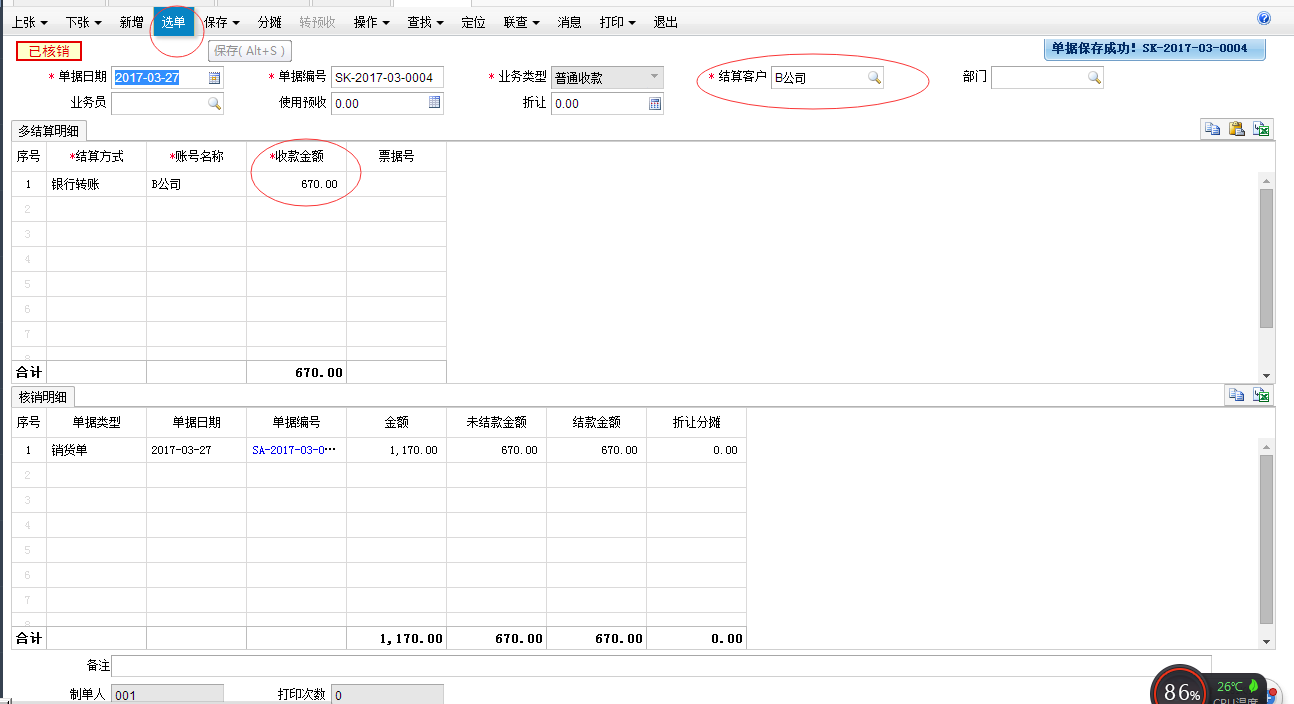Export 多结算明细 grid to Excel
1294x704 pixels.
pos(1262,129)
